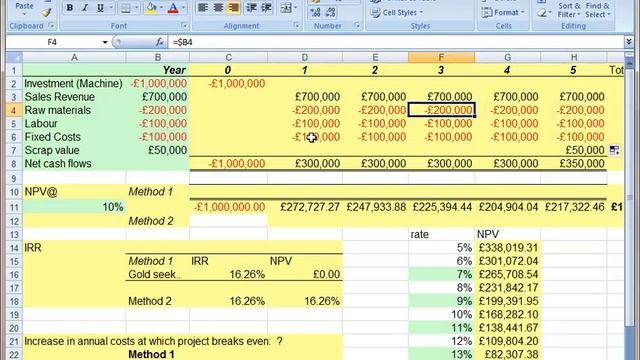Image resolution: width=640 pixels, height=360 pixels.
Task: Apply Italic formatting
Action: (85, 8)
